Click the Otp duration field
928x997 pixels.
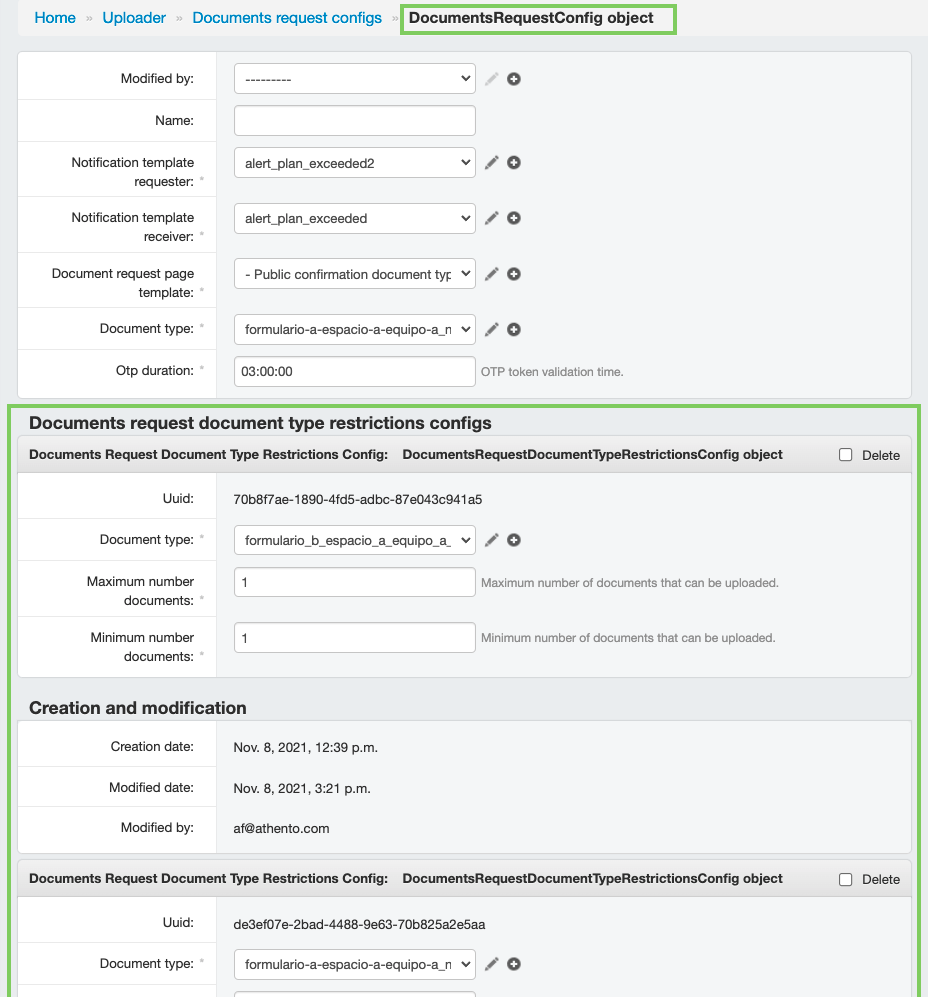pyautogui.click(x=354, y=371)
